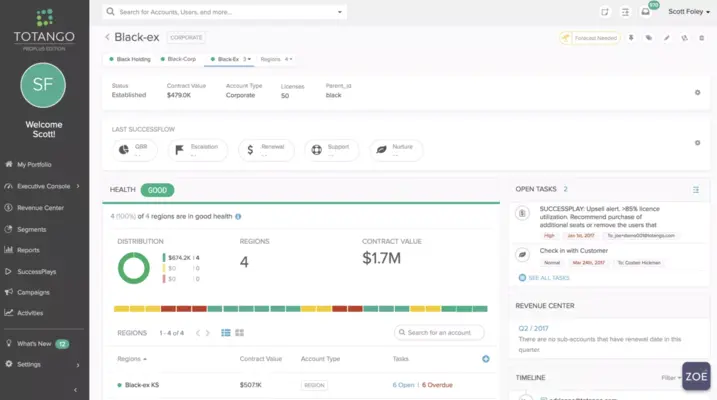Viewport: 717px width, 400px height.
Task: Focus the global search field
Action: click(x=224, y=12)
